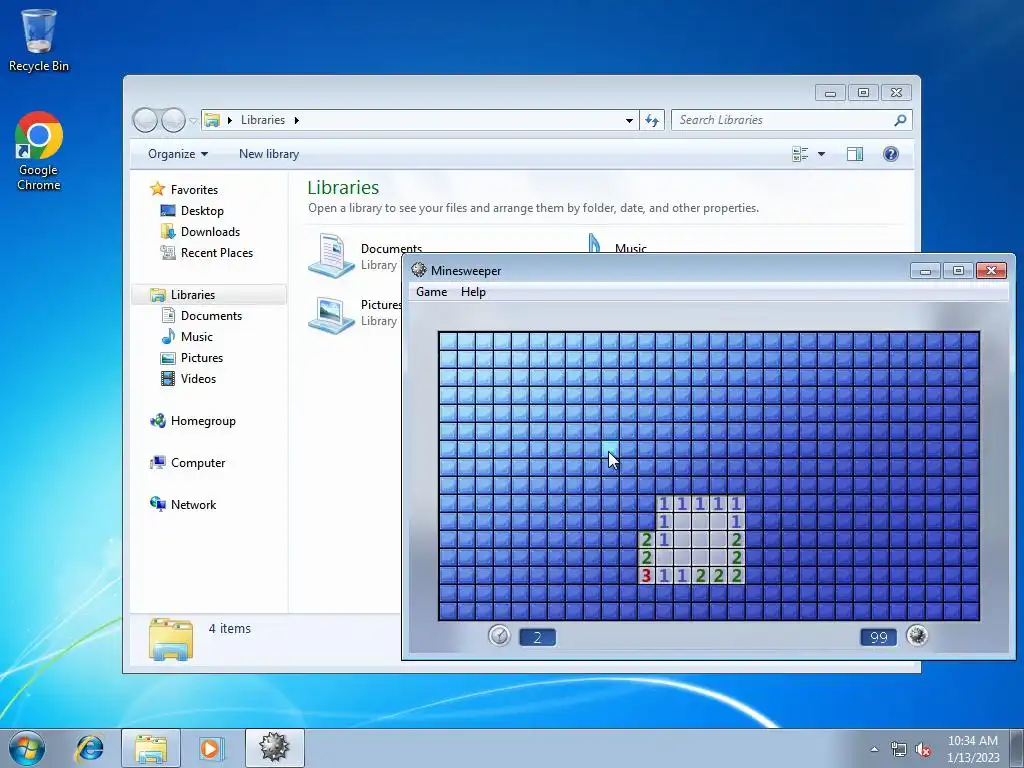1024x768 pixels.
Task: Select Network in the navigation pane
Action: click(x=193, y=504)
